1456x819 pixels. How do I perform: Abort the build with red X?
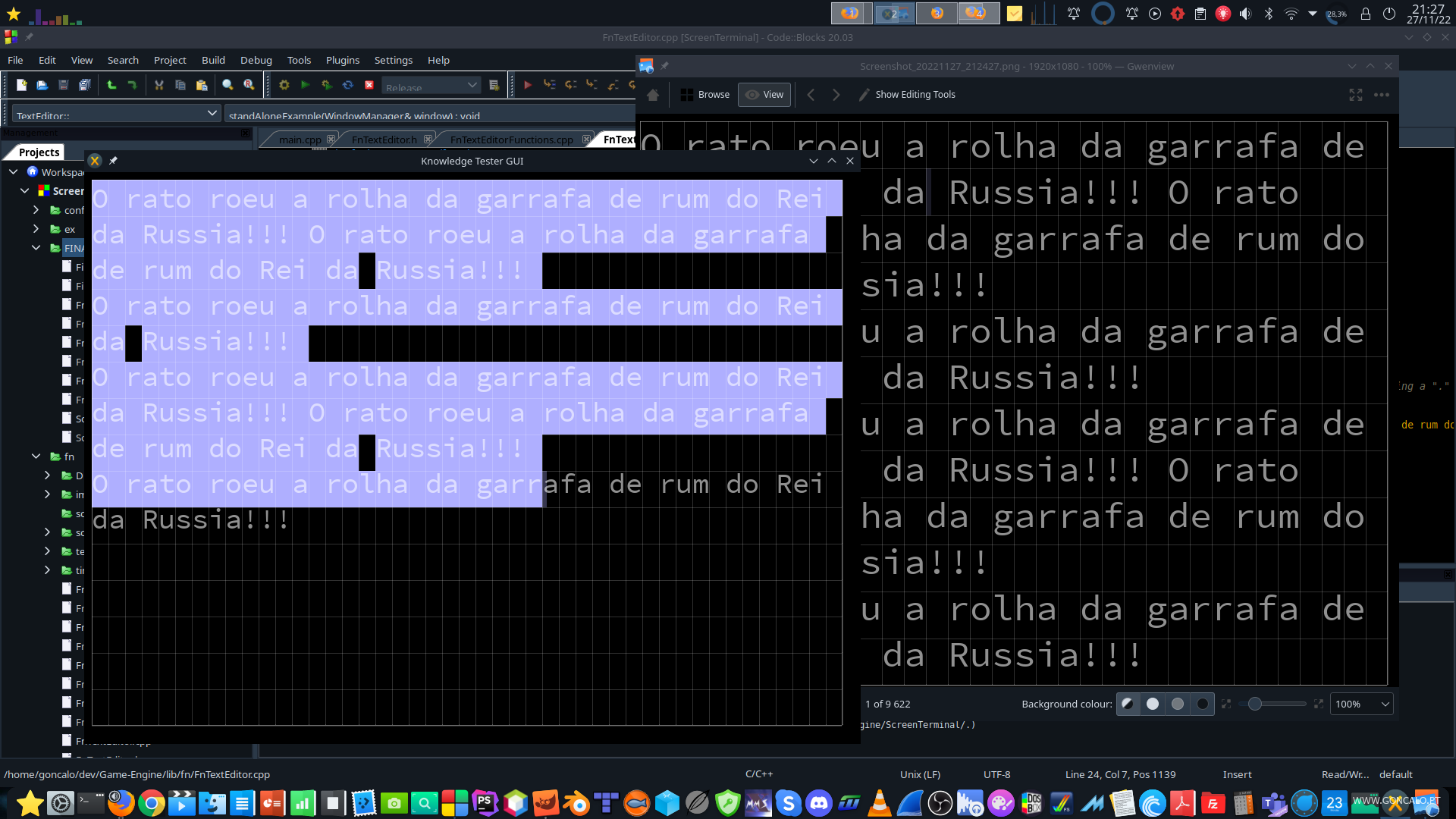click(x=369, y=85)
